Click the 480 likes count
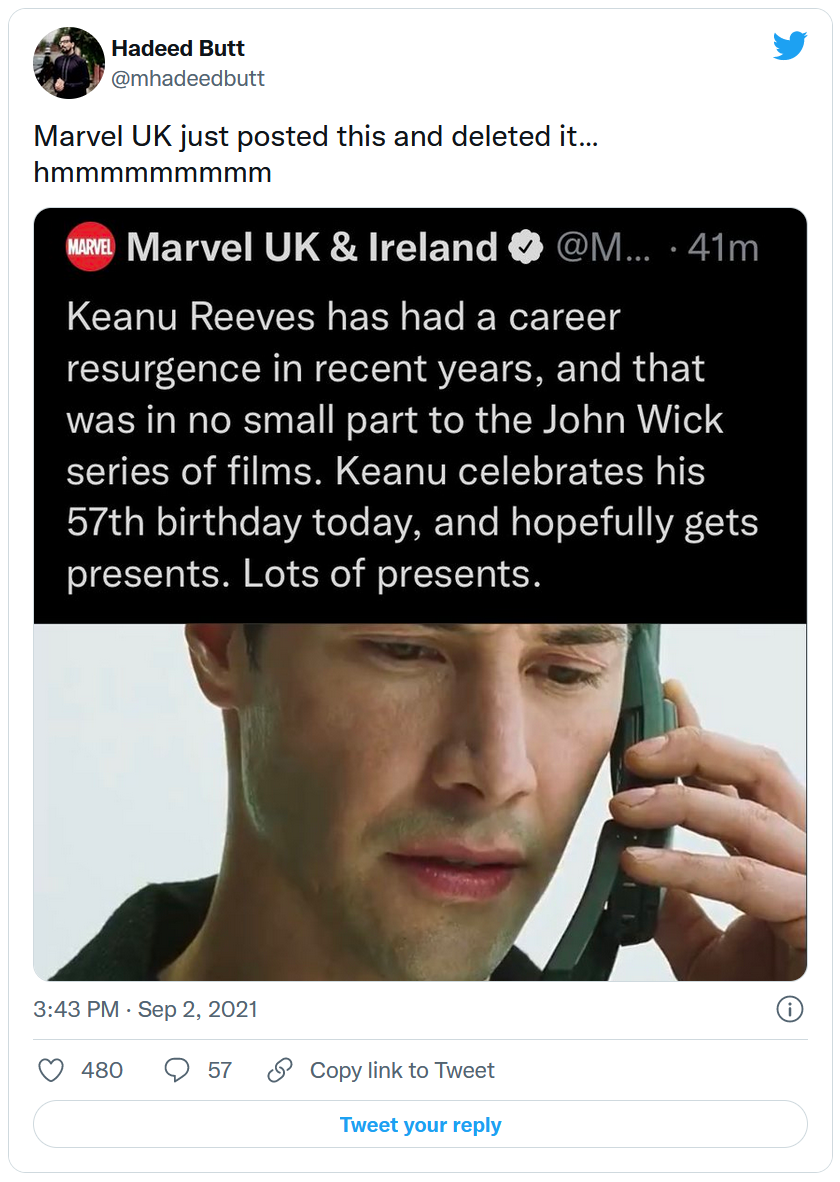840x1182 pixels. coord(102,1070)
